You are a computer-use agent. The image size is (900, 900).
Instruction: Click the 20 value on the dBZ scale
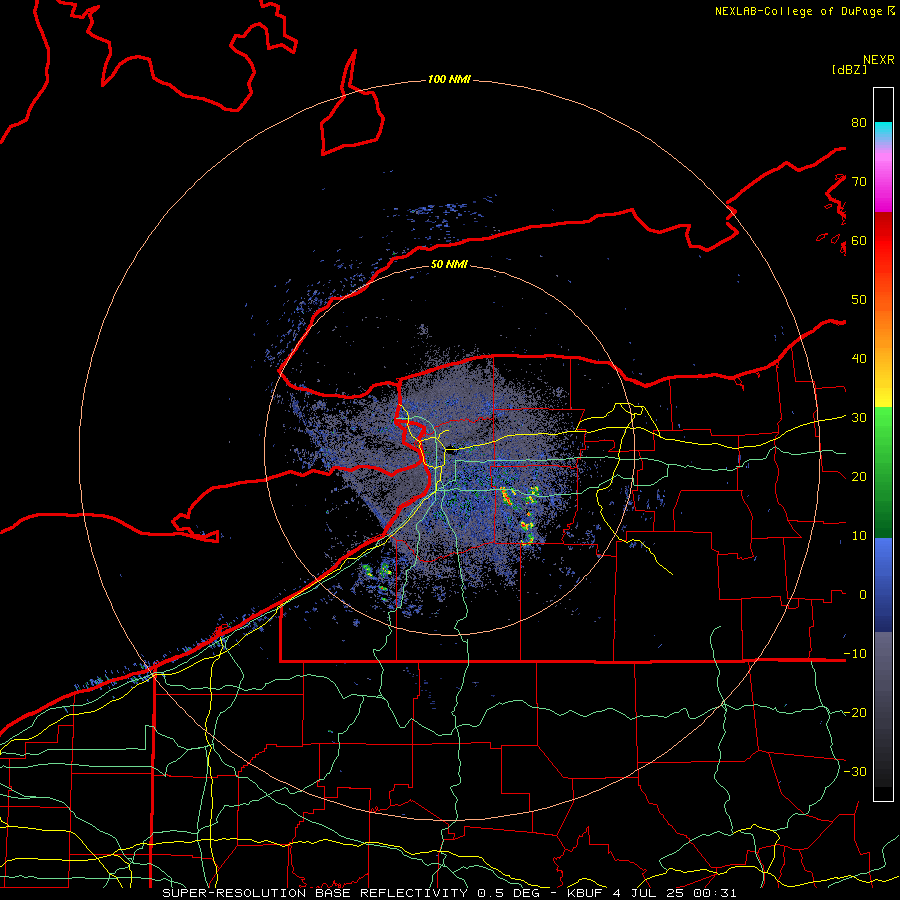coord(859,477)
